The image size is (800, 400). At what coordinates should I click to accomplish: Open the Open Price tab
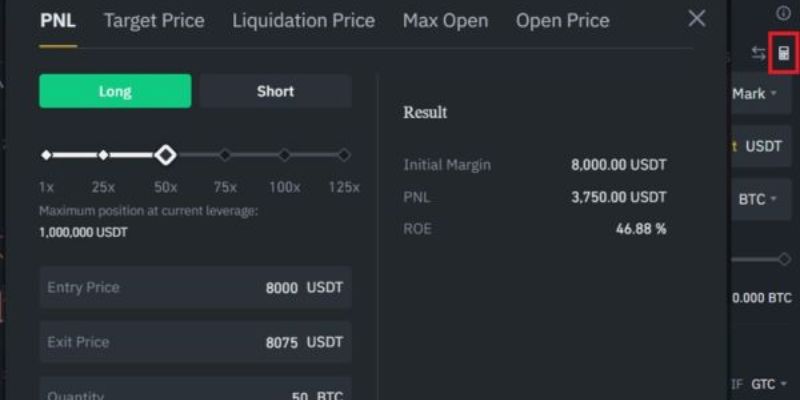[563, 21]
